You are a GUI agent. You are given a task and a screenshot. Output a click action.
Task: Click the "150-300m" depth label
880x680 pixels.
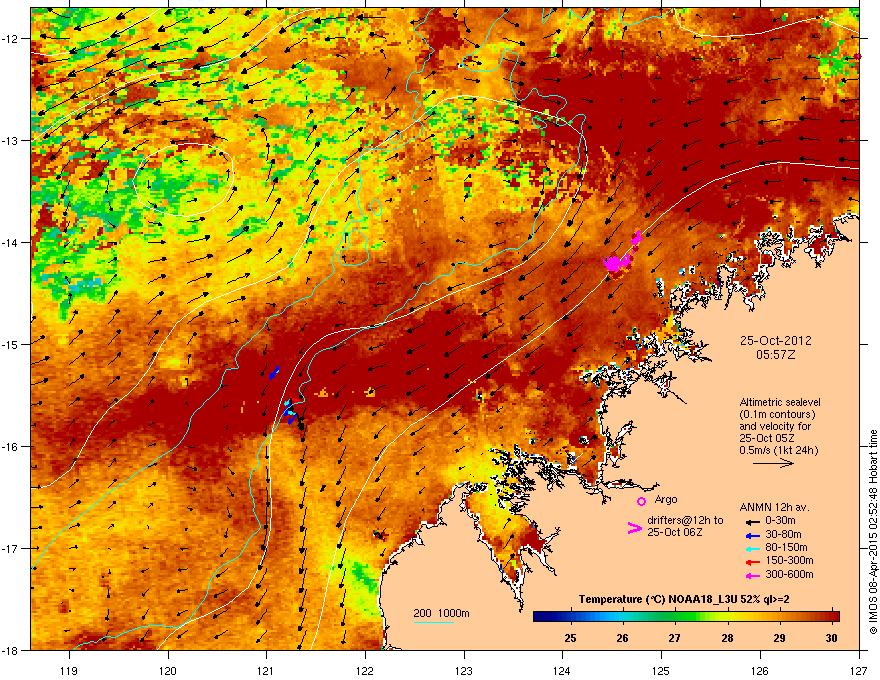point(789,560)
